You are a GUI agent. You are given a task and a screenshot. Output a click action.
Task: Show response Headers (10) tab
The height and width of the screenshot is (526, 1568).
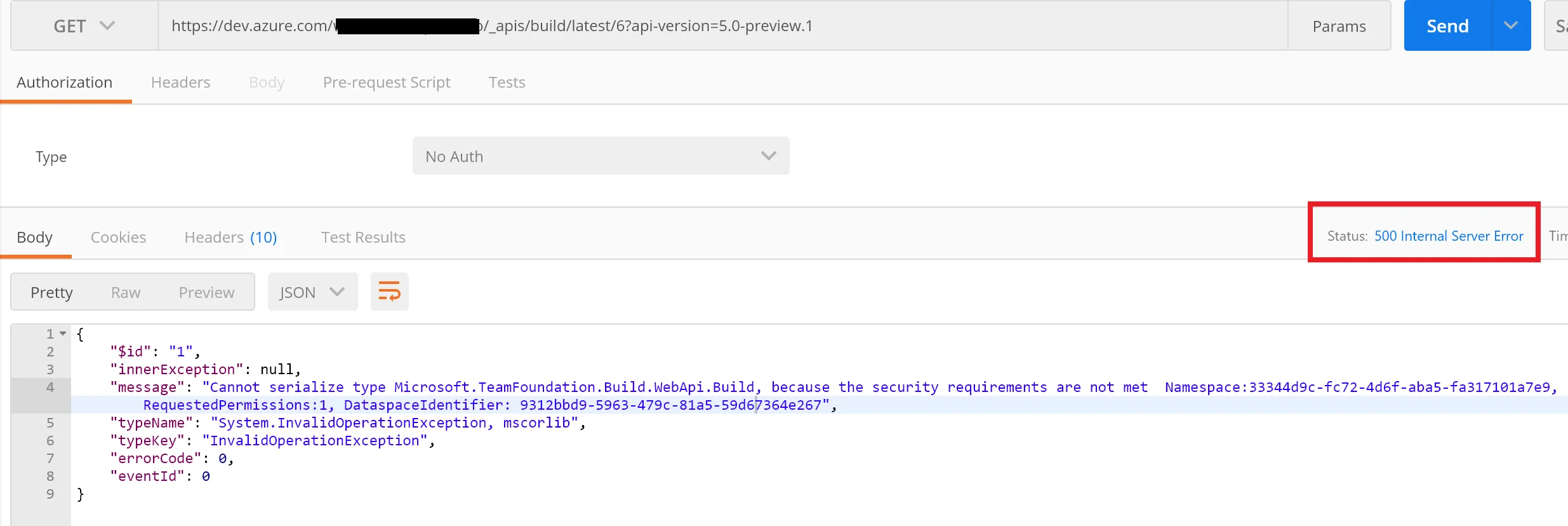click(x=230, y=238)
